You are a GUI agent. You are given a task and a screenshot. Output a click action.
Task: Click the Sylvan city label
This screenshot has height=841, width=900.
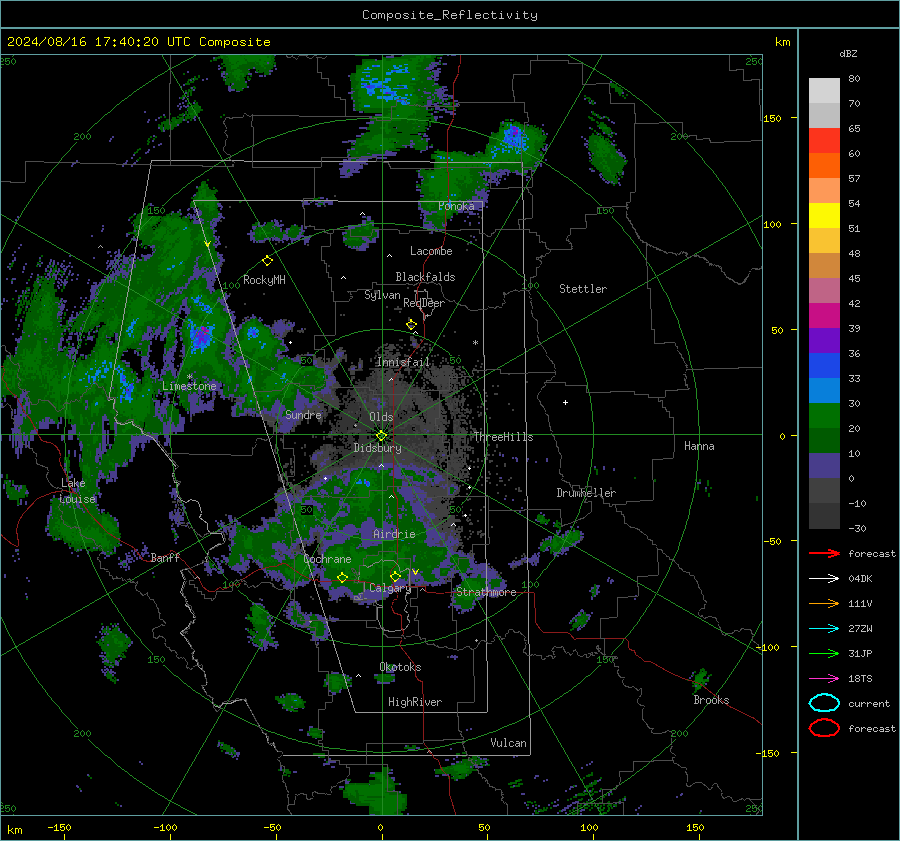coord(382,295)
